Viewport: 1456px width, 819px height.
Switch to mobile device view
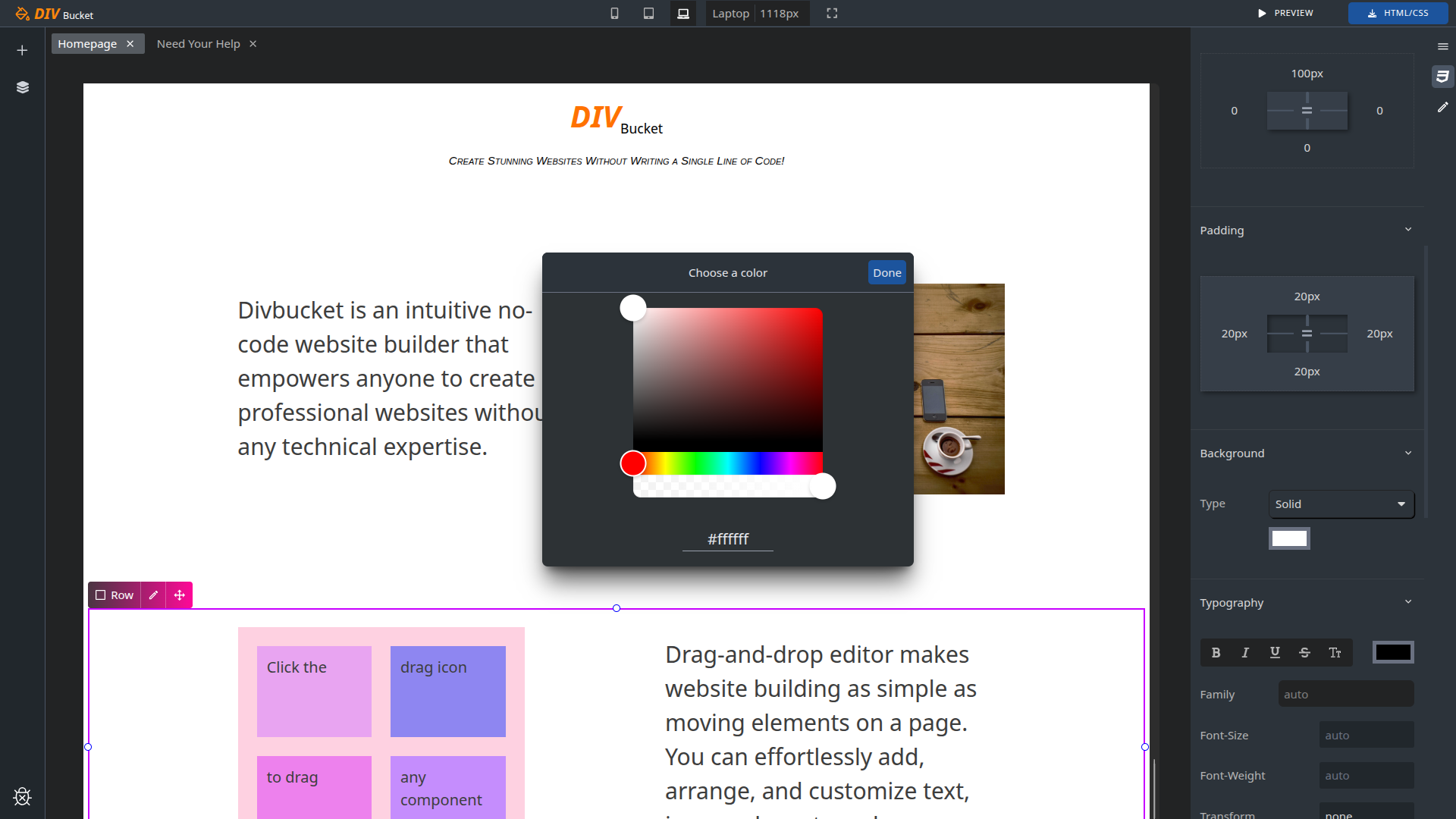(614, 14)
